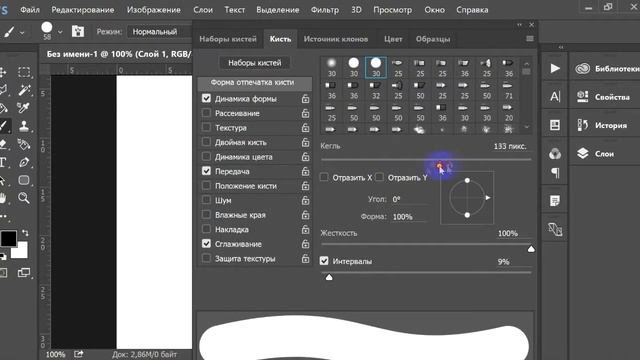This screenshot has height=360, width=640.
Task: Select the Pen tool
Action: pos(24,162)
